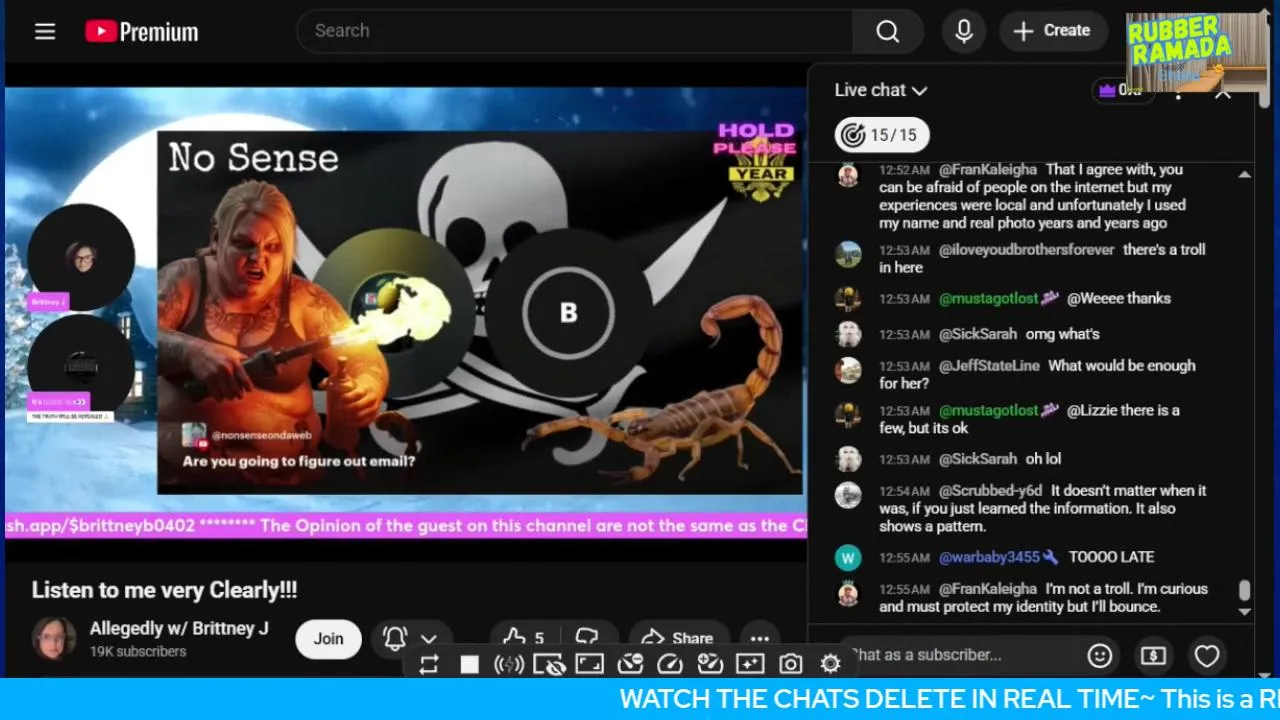This screenshot has width=1280, height=720.
Task: Click the video title Listen to me very Clearly!!!
Action: tap(164, 590)
